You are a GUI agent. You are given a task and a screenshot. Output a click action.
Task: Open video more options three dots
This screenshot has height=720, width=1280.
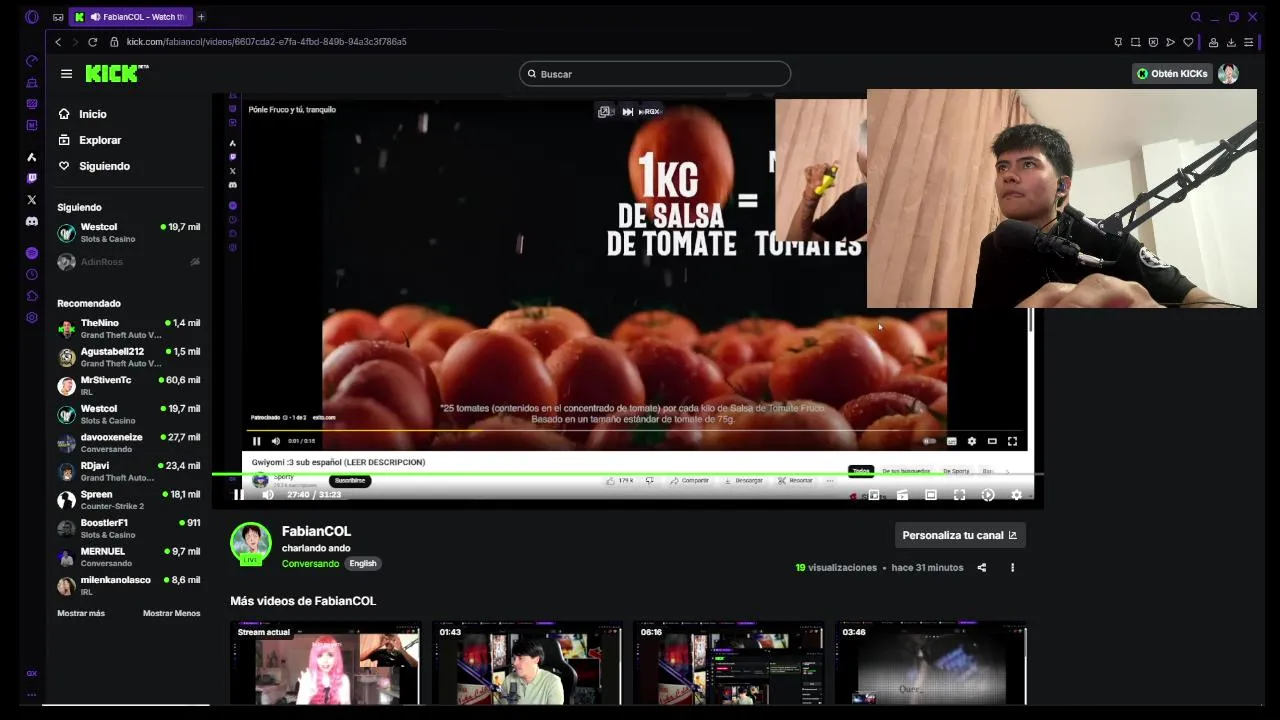(1012, 568)
